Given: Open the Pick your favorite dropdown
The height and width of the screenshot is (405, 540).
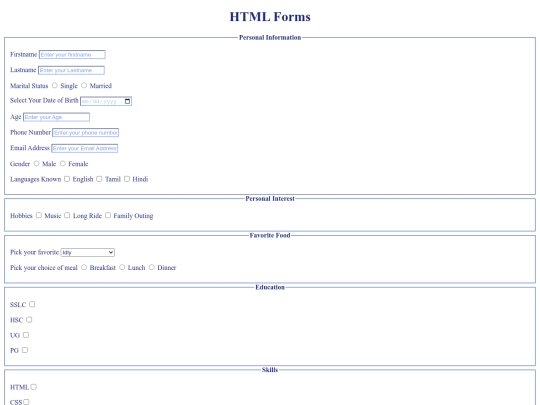Looking at the screenshot, I should coord(87,252).
